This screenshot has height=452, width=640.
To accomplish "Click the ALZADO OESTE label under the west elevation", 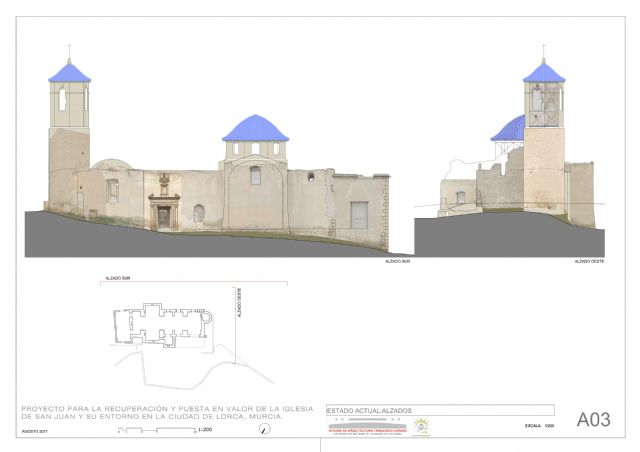I will (588, 261).
